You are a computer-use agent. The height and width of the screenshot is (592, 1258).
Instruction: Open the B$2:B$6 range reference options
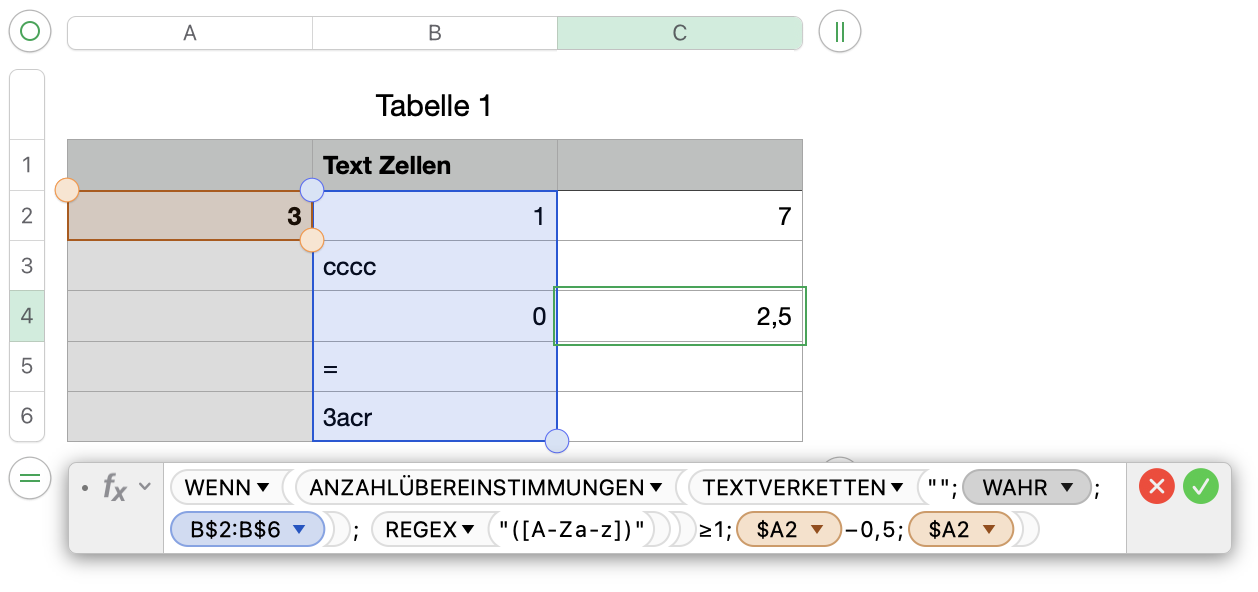pos(298,530)
